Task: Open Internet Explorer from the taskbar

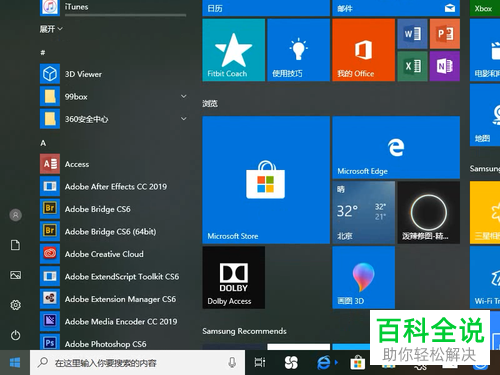Action: click(324, 362)
